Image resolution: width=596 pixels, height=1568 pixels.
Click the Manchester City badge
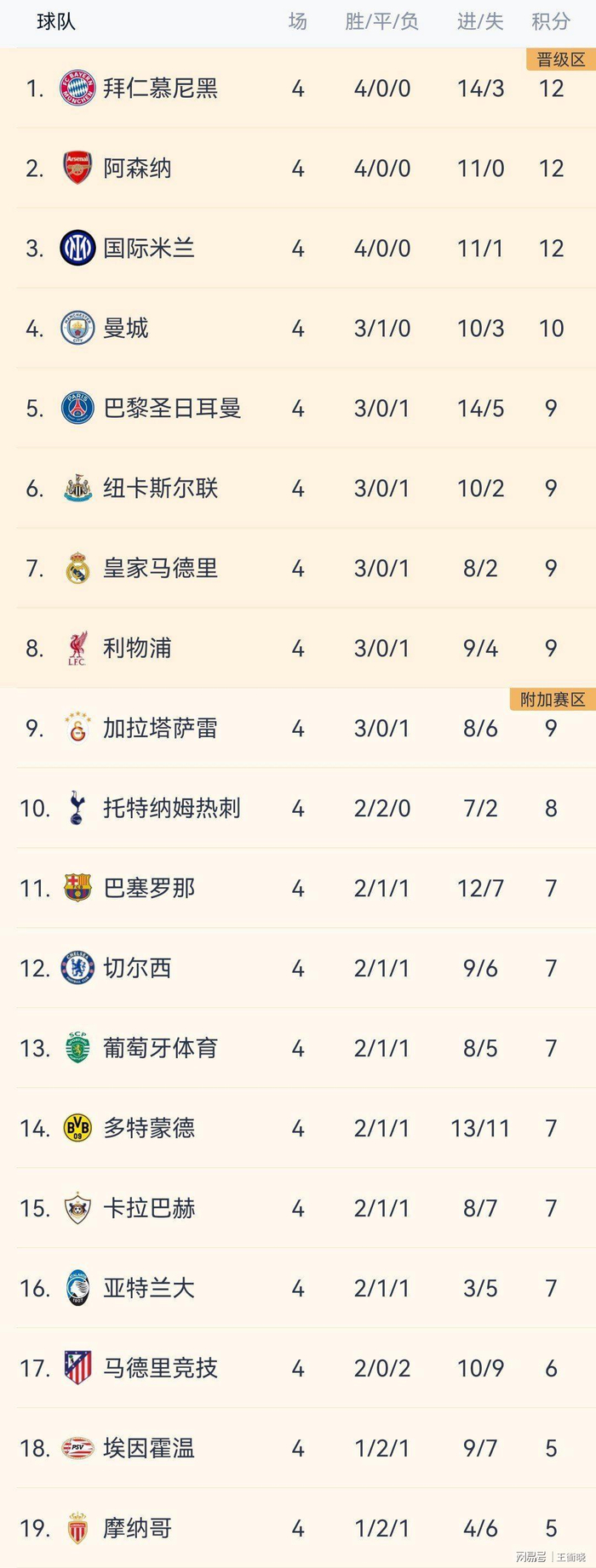(77, 329)
